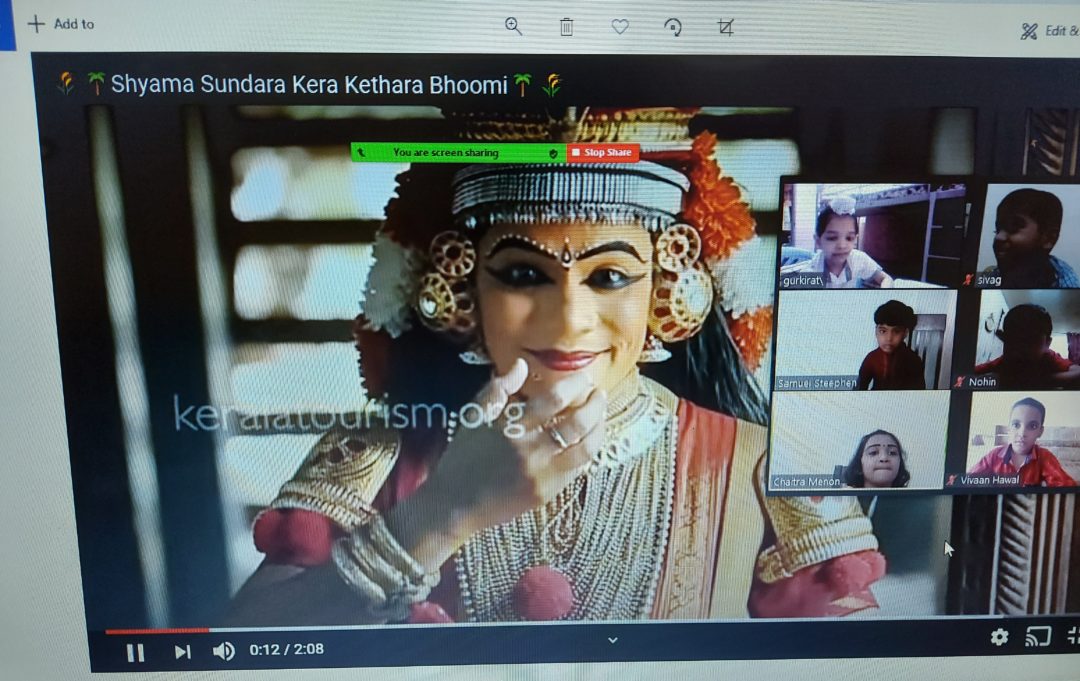The height and width of the screenshot is (681, 1080).
Task: Expand the chevron below the video
Action: coord(612,640)
